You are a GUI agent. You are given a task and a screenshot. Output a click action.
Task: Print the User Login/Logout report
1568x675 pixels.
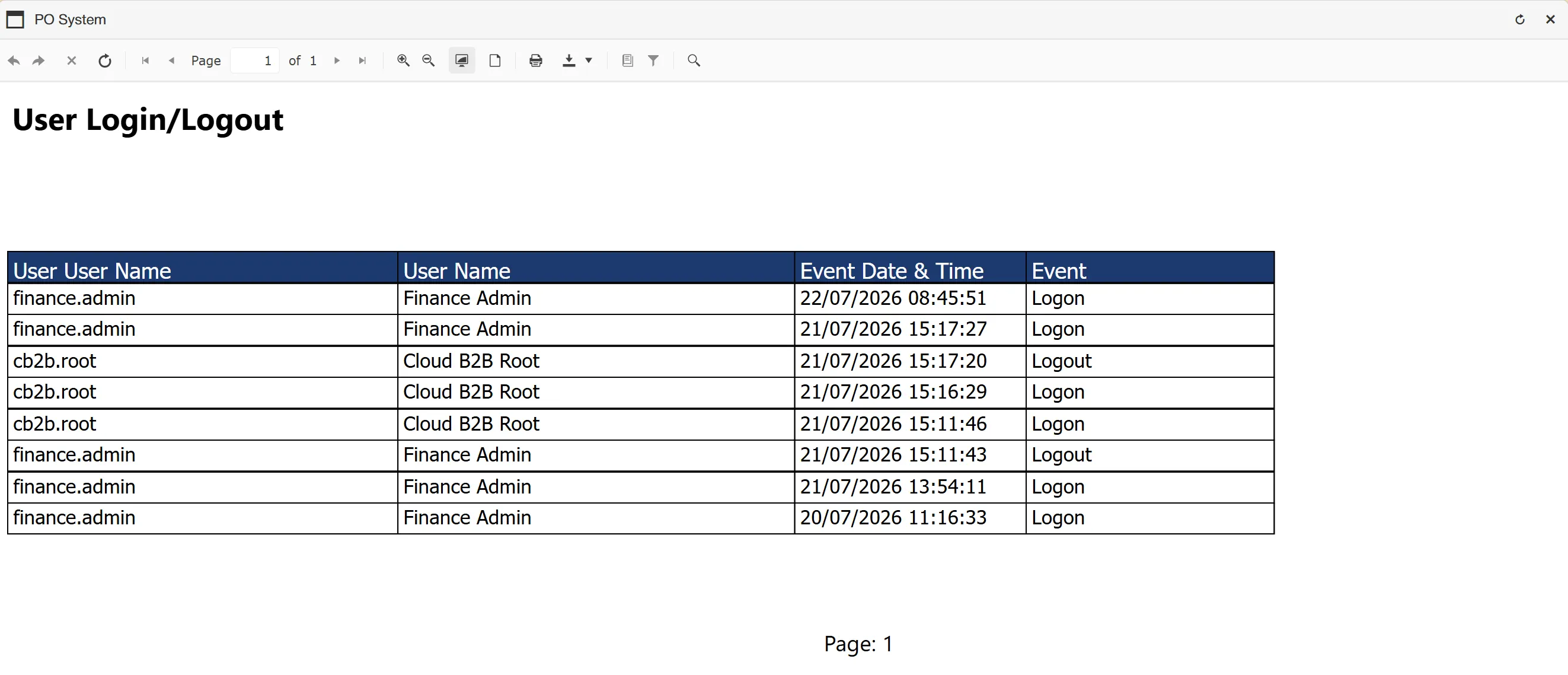pyautogui.click(x=536, y=61)
